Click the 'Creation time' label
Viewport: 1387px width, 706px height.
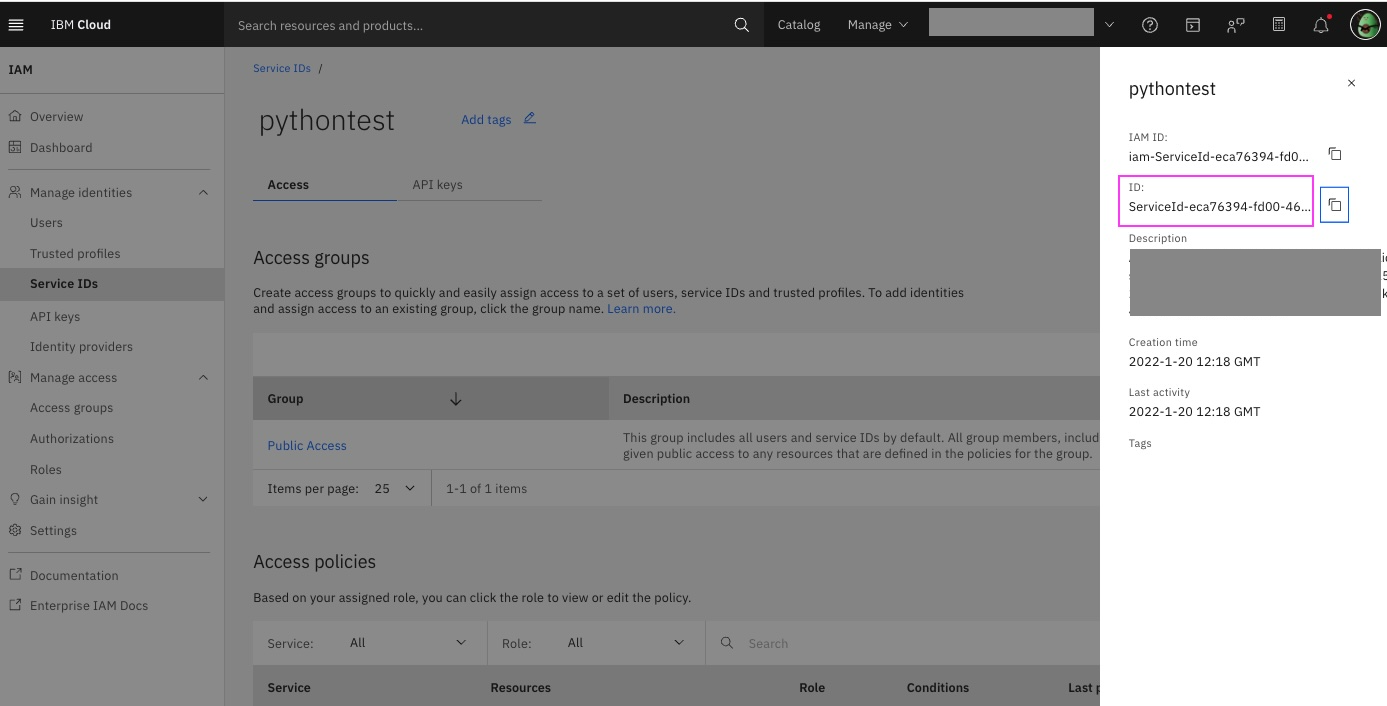point(1163,342)
